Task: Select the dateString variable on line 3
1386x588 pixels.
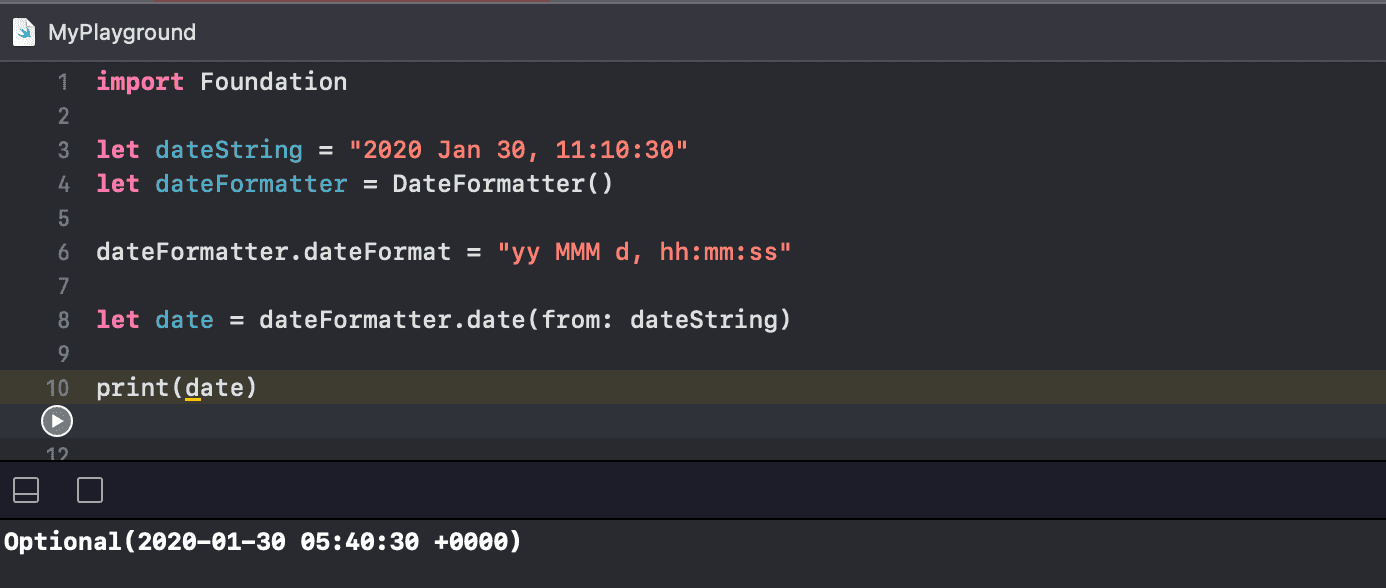Action: click(x=228, y=149)
